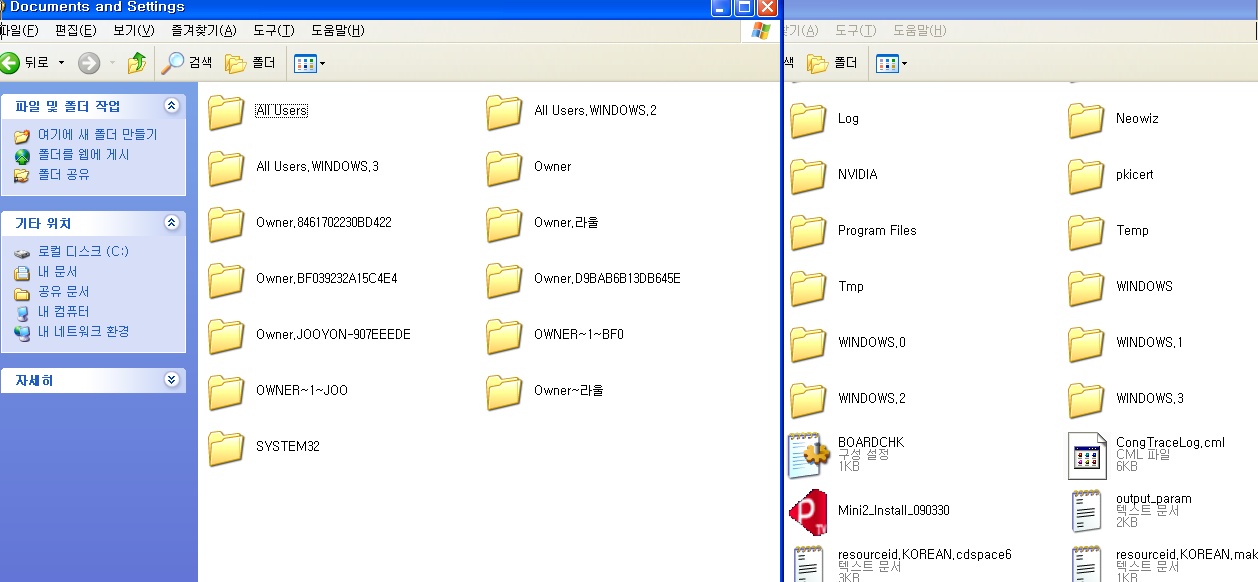Toggle the Folders (폴더) pane in left window

click(250, 63)
